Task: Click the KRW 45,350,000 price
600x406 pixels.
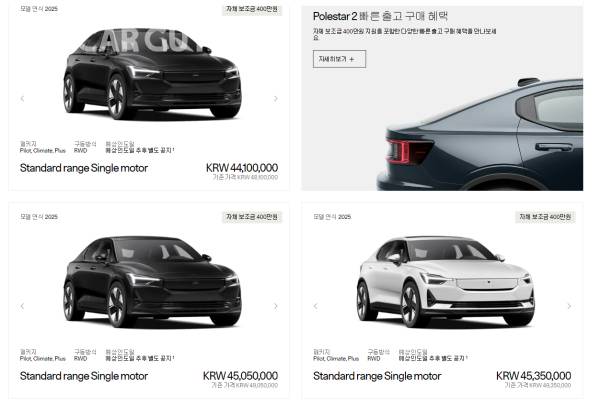Action: tap(533, 376)
